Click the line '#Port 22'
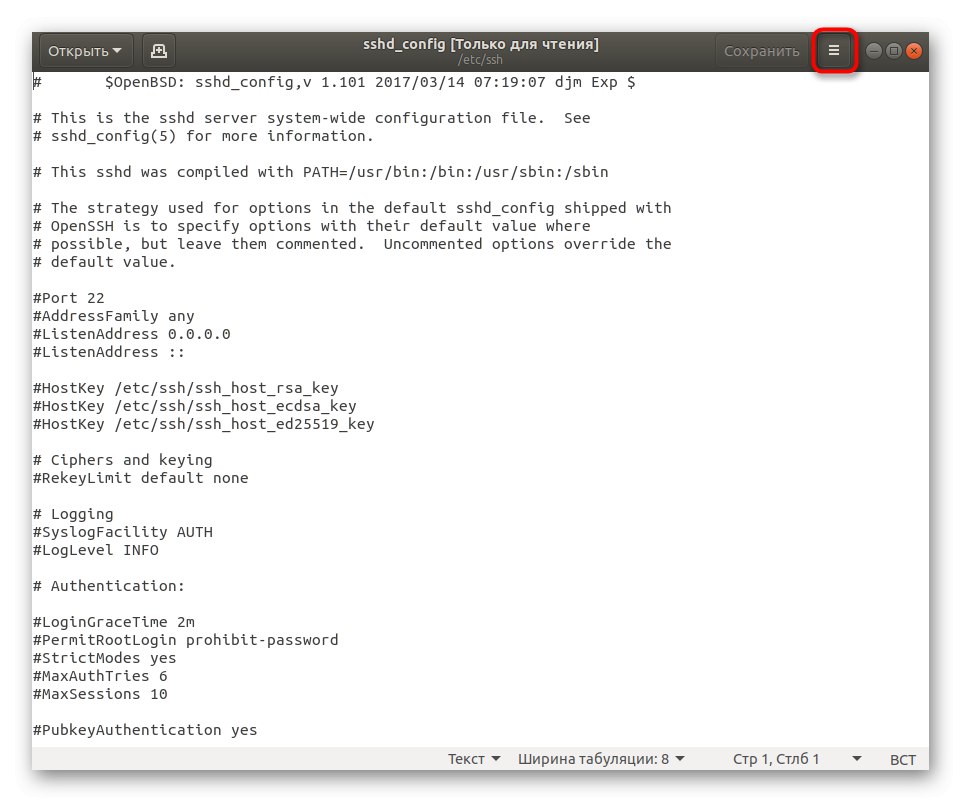This screenshot has width=961, height=802. [x=69, y=298]
